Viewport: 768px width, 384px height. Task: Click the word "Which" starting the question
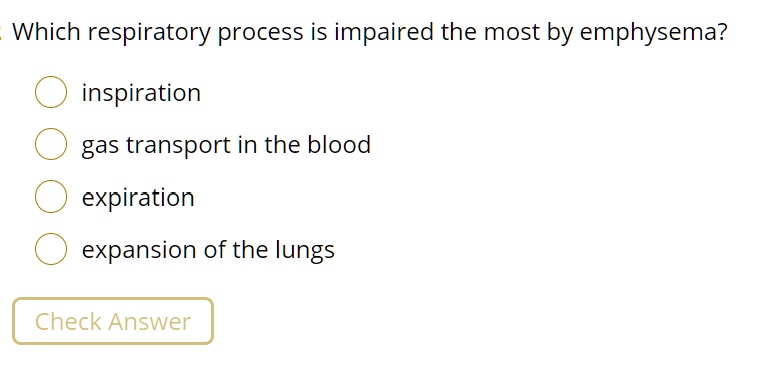tap(47, 32)
